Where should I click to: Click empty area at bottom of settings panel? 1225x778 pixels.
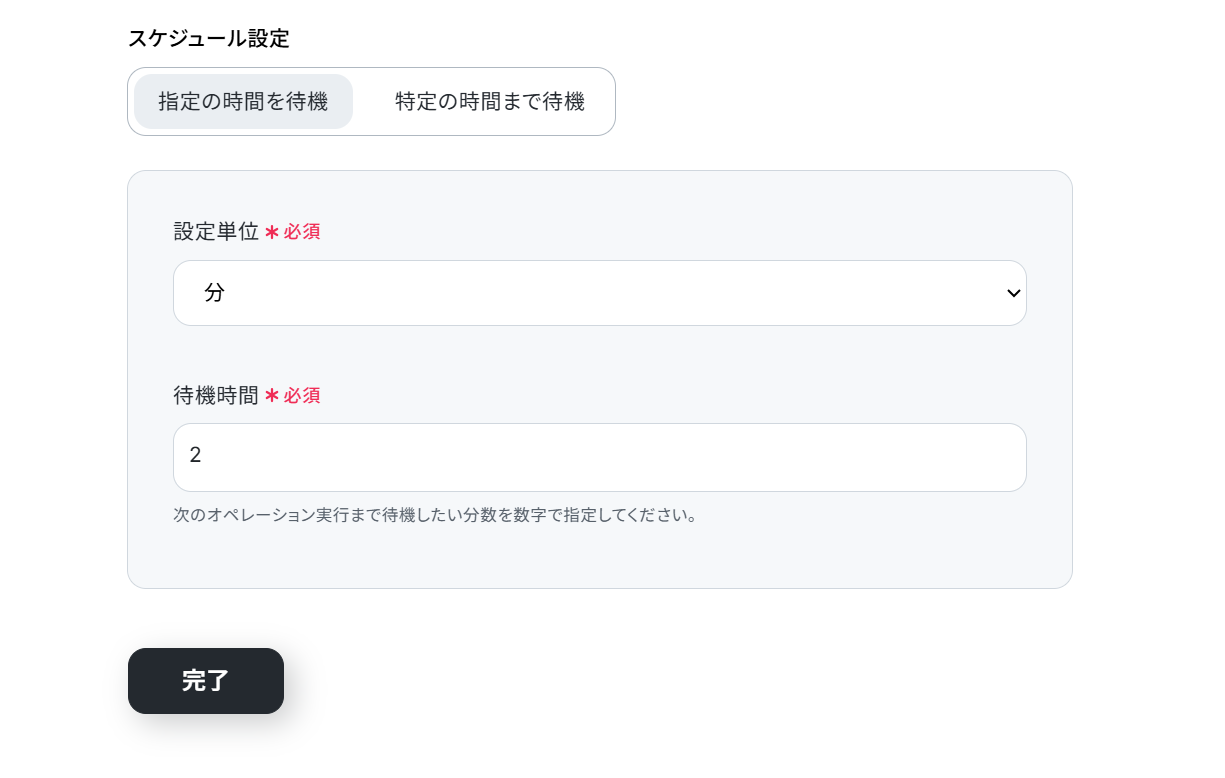pyautogui.click(x=600, y=558)
